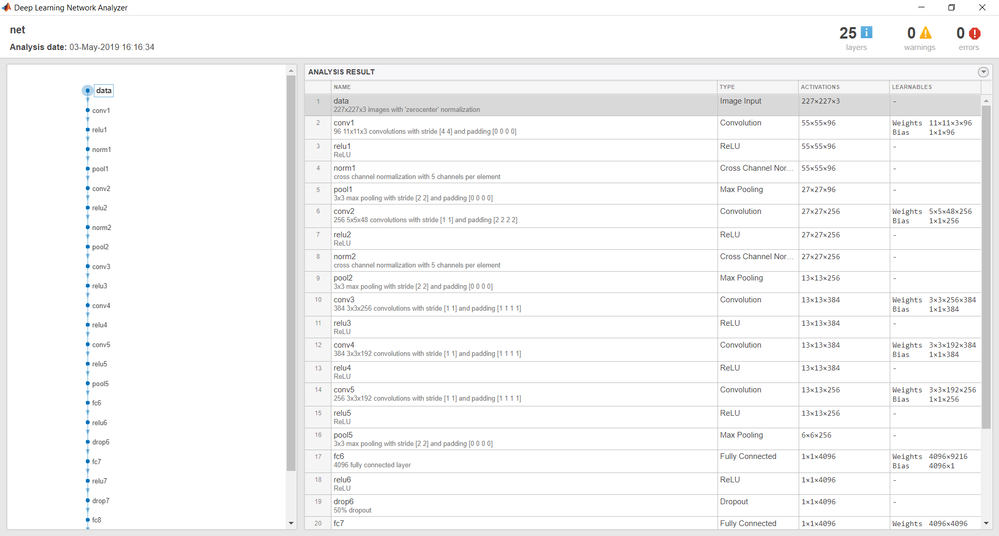
Task: Open the Analysis Result options dropdown arrow
Action: tap(983, 72)
